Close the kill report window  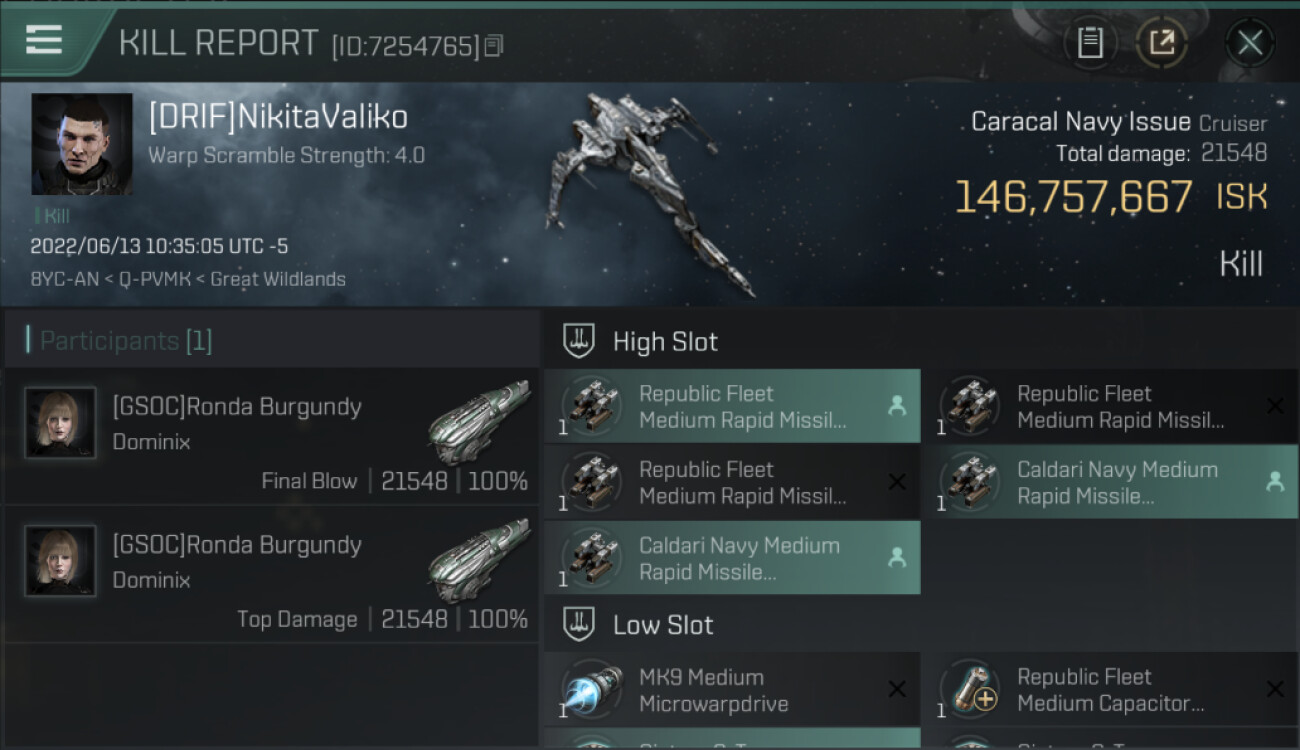[x=1249, y=43]
